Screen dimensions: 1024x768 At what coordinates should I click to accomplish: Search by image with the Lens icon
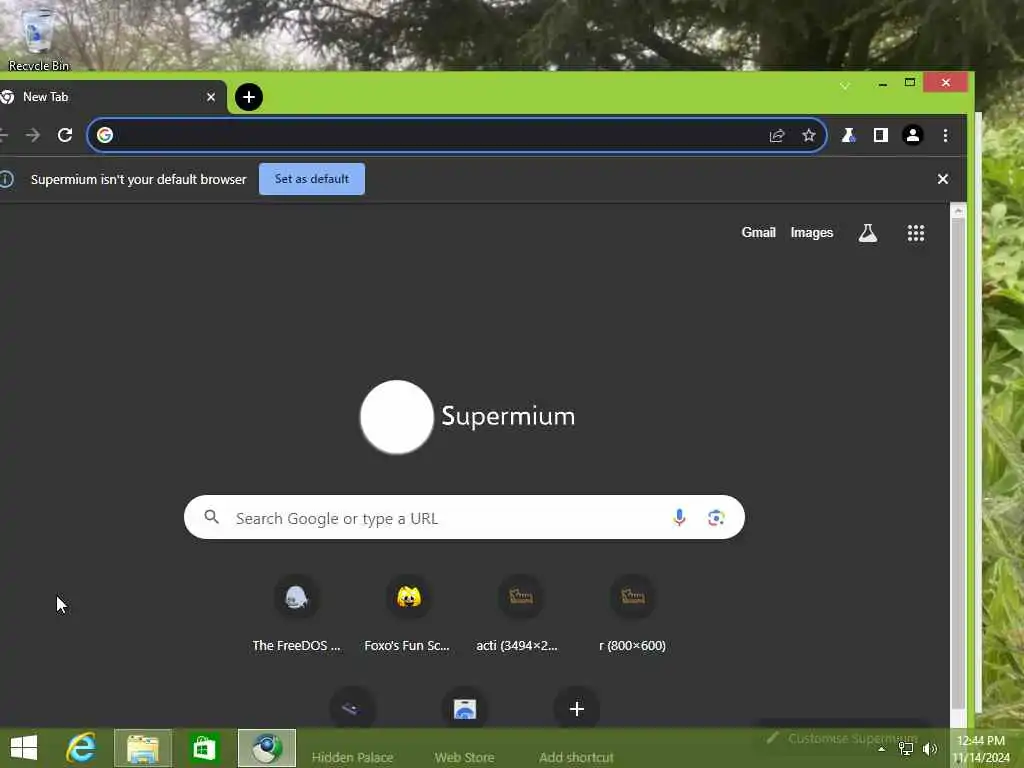tap(716, 517)
